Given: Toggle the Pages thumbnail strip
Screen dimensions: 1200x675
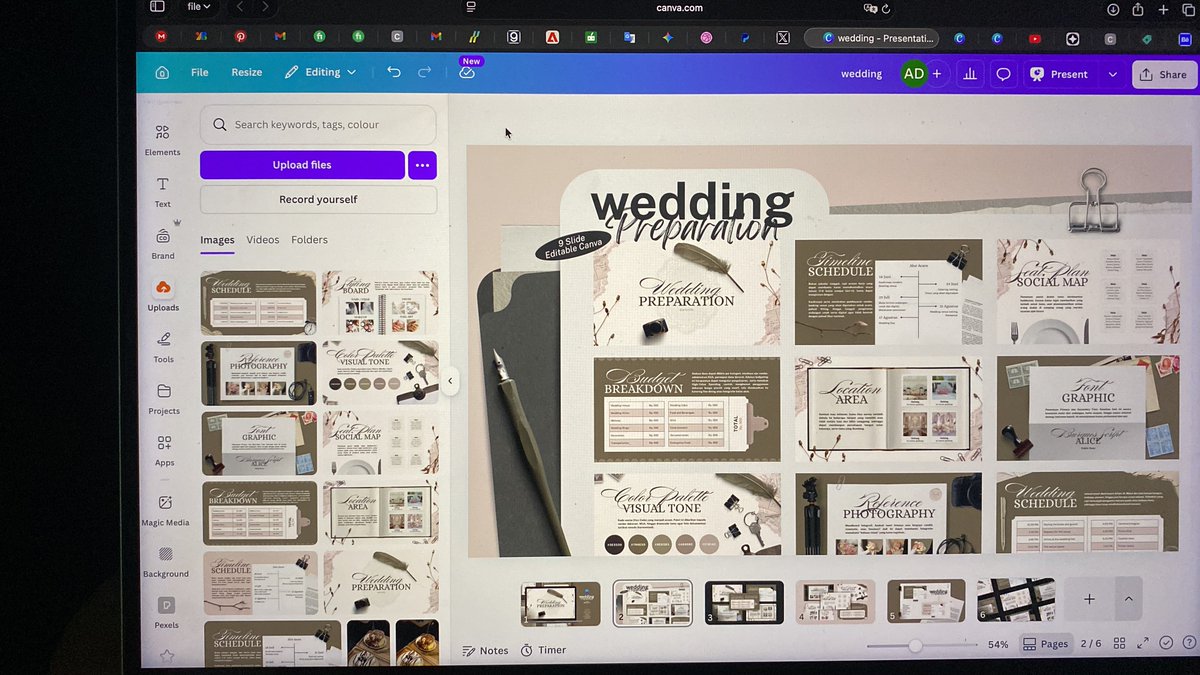Looking at the screenshot, I should coord(1046,644).
